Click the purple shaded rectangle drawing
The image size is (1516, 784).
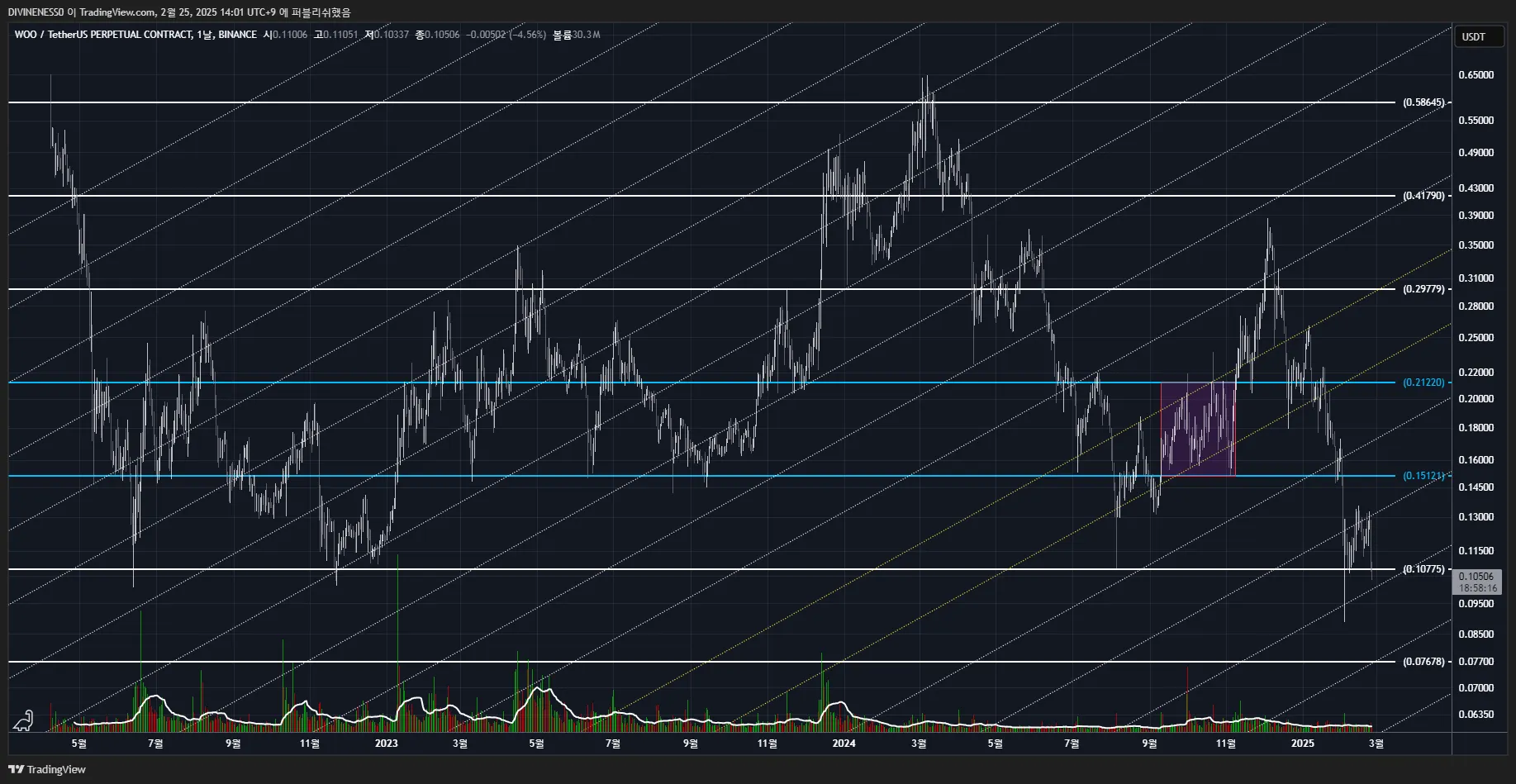(1198, 429)
